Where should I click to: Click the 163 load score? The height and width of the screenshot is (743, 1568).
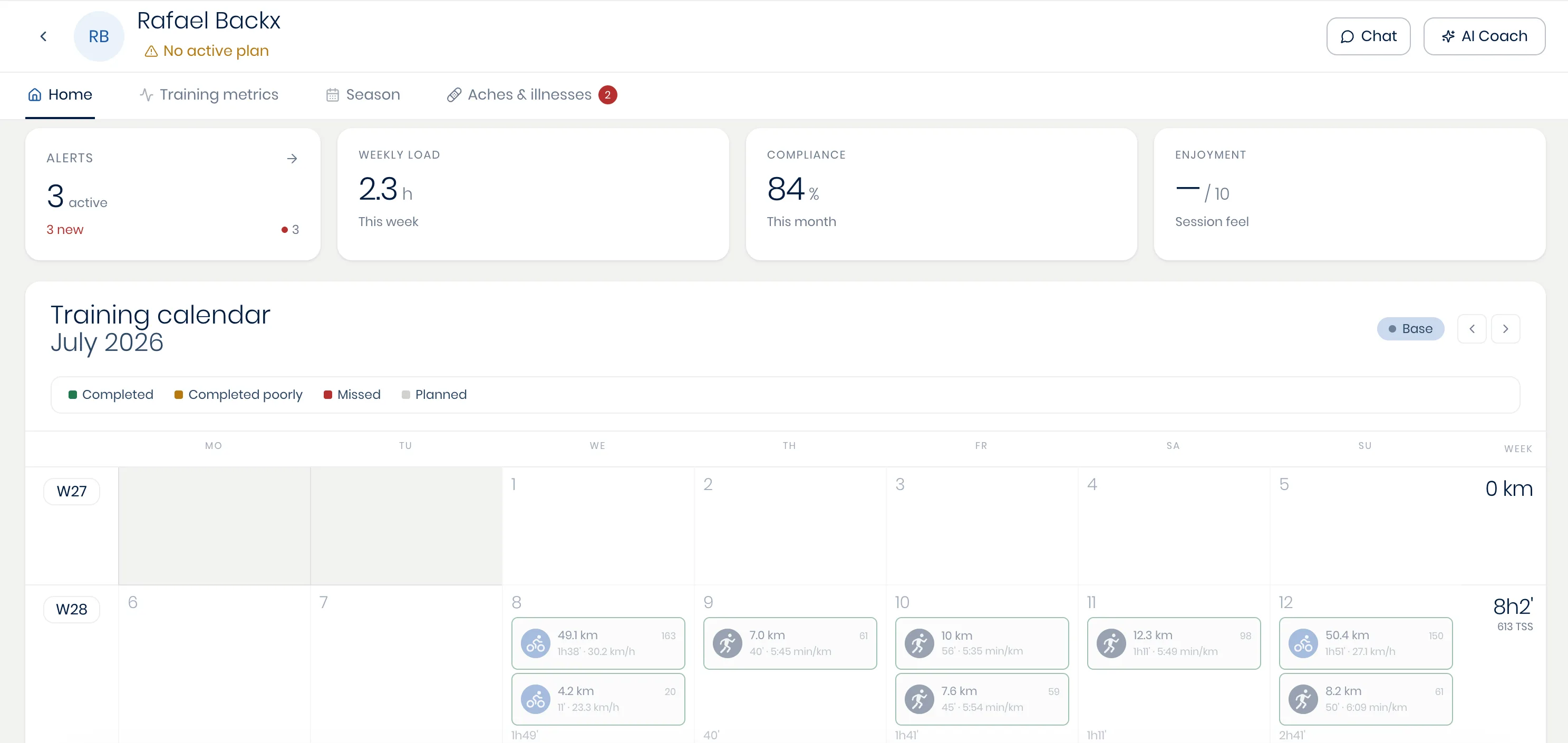pos(669,636)
